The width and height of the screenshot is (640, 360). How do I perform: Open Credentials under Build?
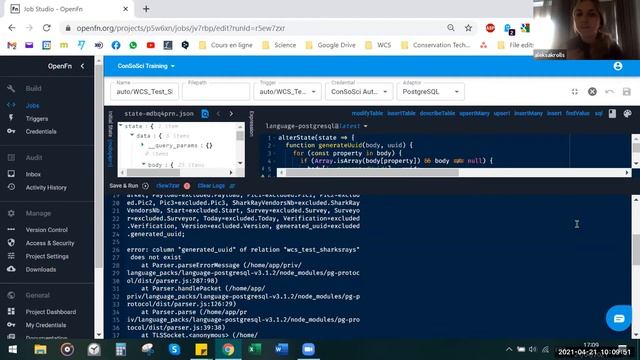coord(41,131)
